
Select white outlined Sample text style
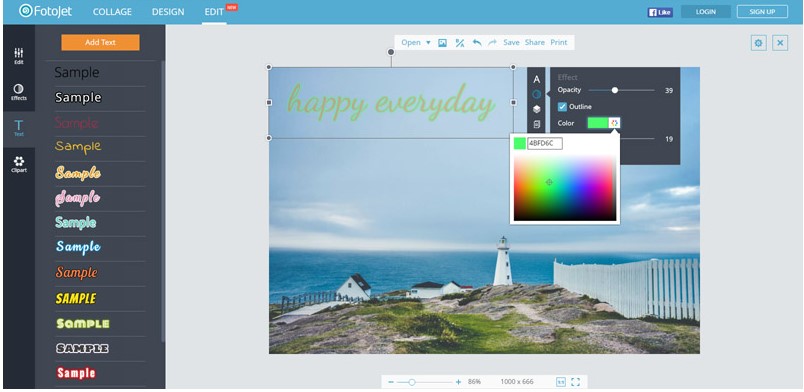(x=78, y=97)
